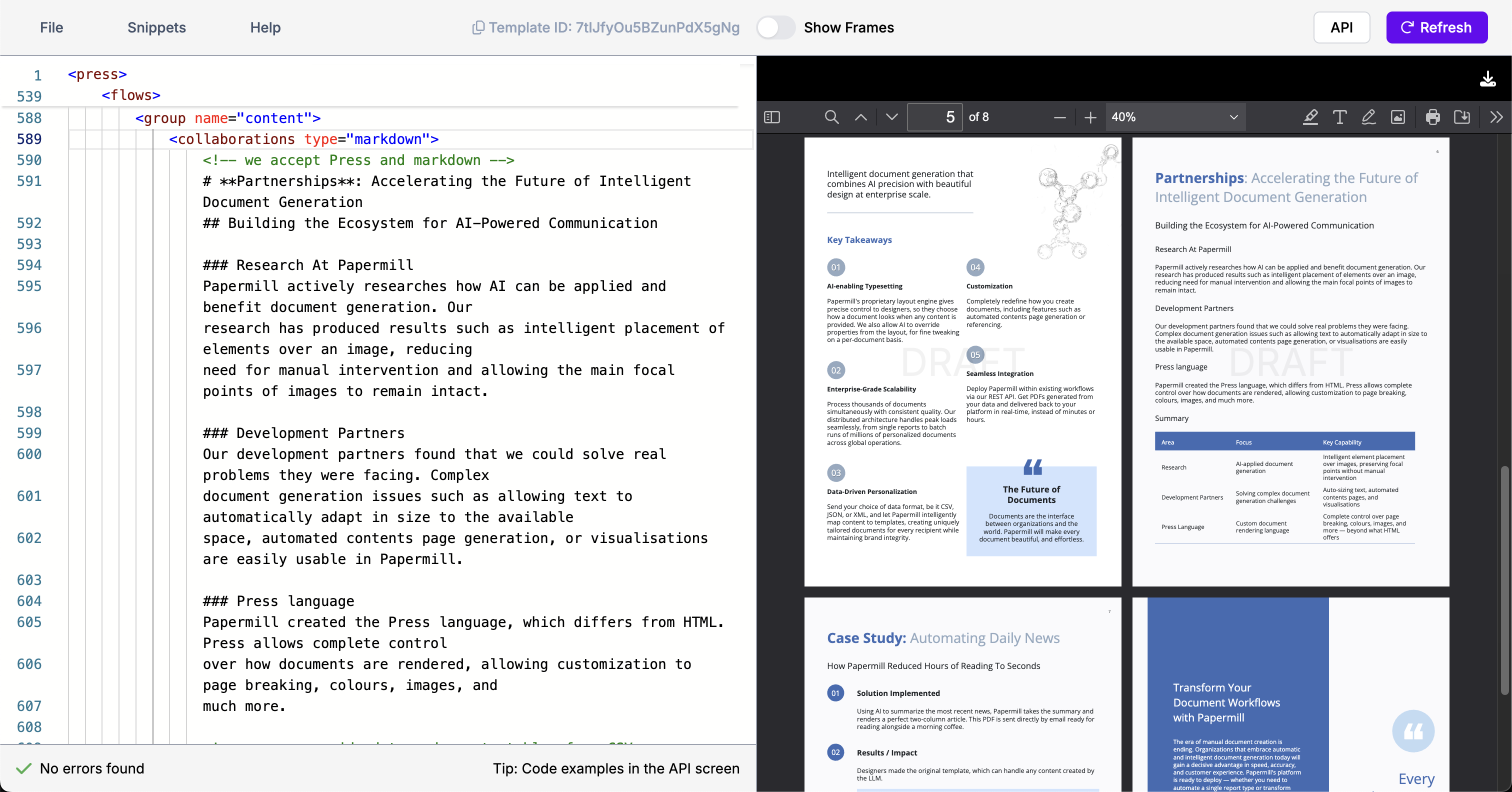Open the find-in-document search icon

pyautogui.click(x=831, y=117)
